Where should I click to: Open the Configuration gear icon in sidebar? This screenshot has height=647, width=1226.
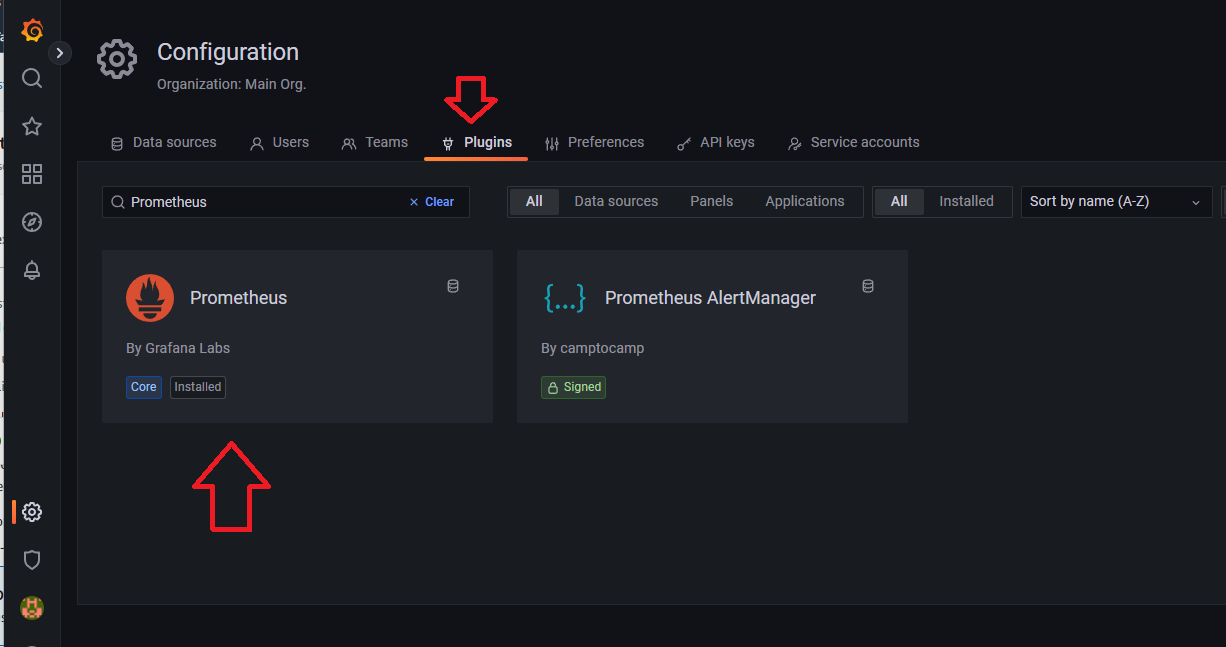[31, 511]
